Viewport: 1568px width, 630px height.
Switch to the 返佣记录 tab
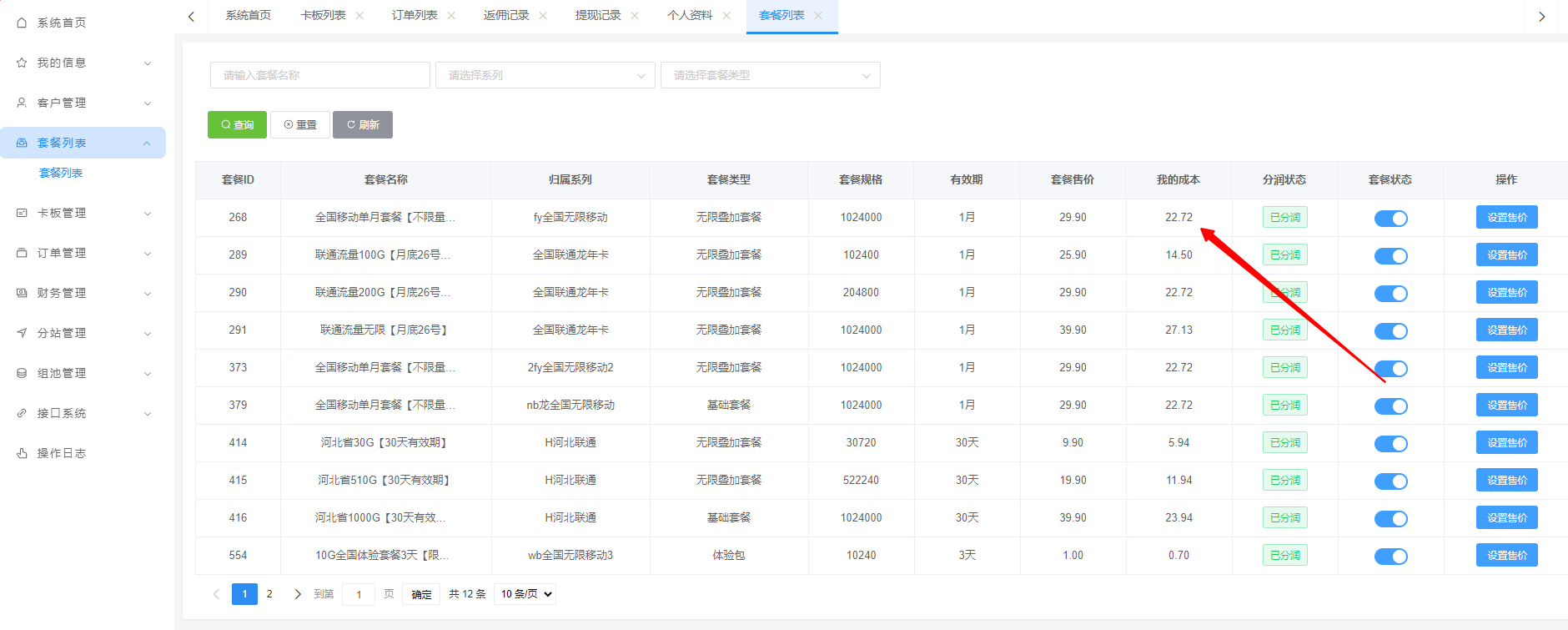pyautogui.click(x=506, y=16)
